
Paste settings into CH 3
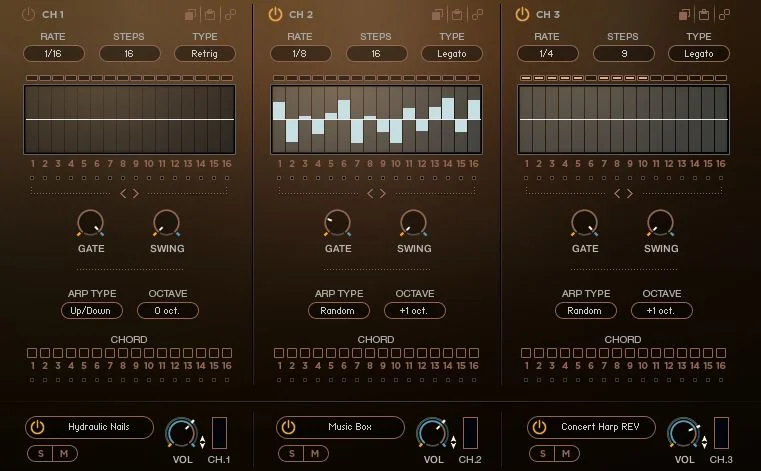[x=704, y=15]
